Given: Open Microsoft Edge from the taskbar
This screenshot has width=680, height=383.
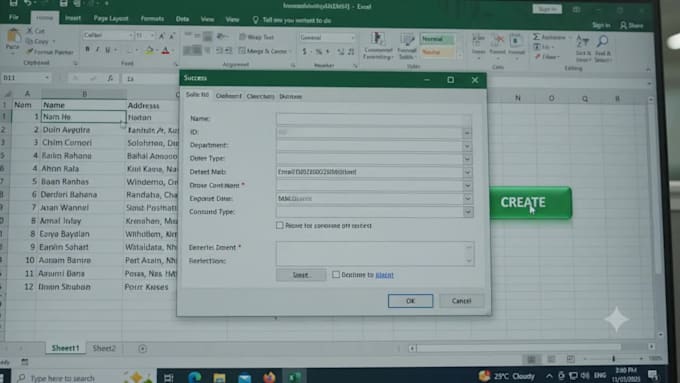Looking at the screenshot, I should [x=195, y=377].
